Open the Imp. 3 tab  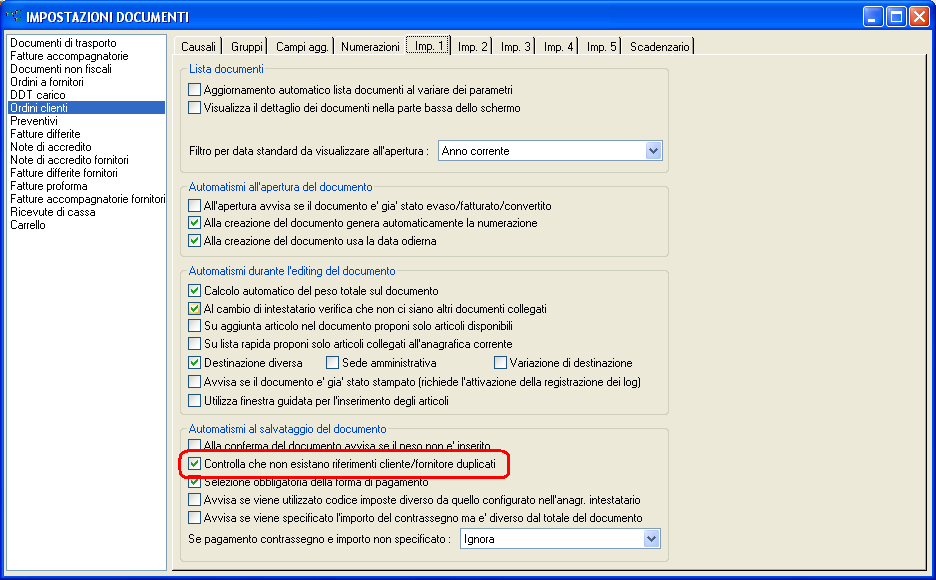click(515, 47)
